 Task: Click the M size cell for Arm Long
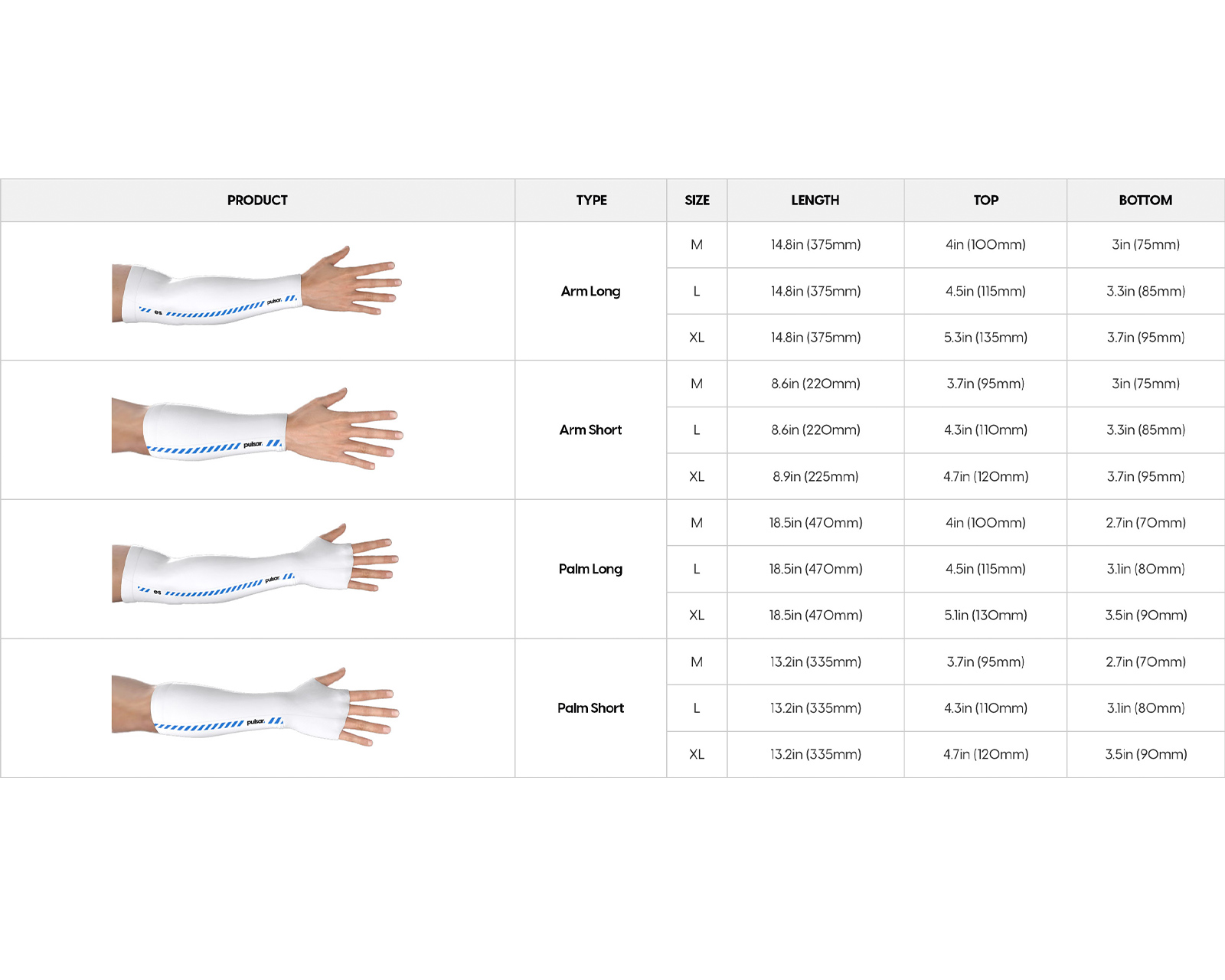tap(697, 245)
